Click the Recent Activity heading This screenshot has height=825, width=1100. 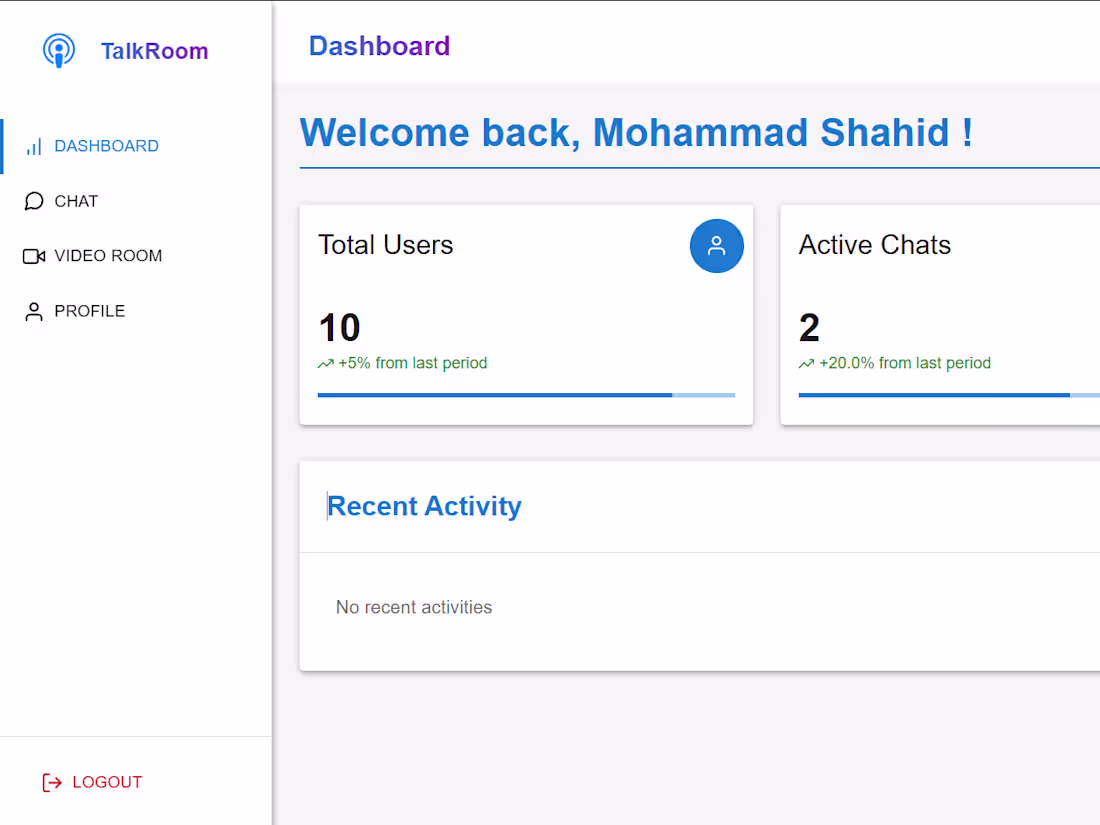[x=424, y=506]
